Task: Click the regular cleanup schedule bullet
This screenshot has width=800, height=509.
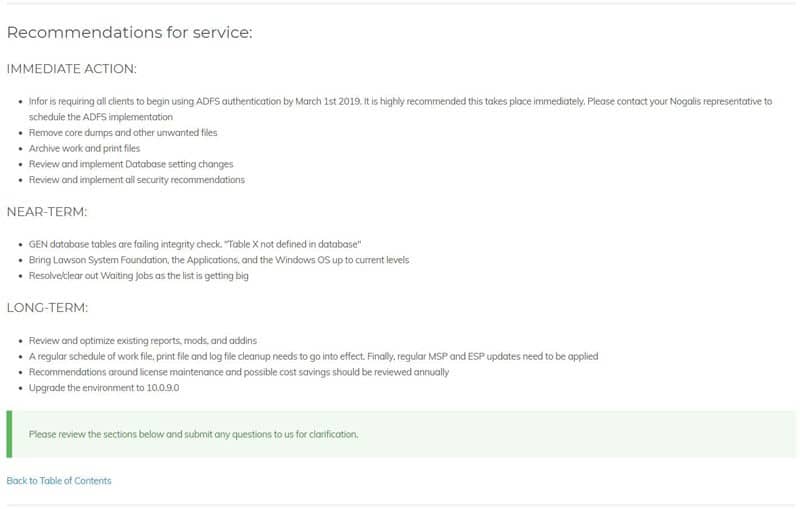Action: pos(313,357)
